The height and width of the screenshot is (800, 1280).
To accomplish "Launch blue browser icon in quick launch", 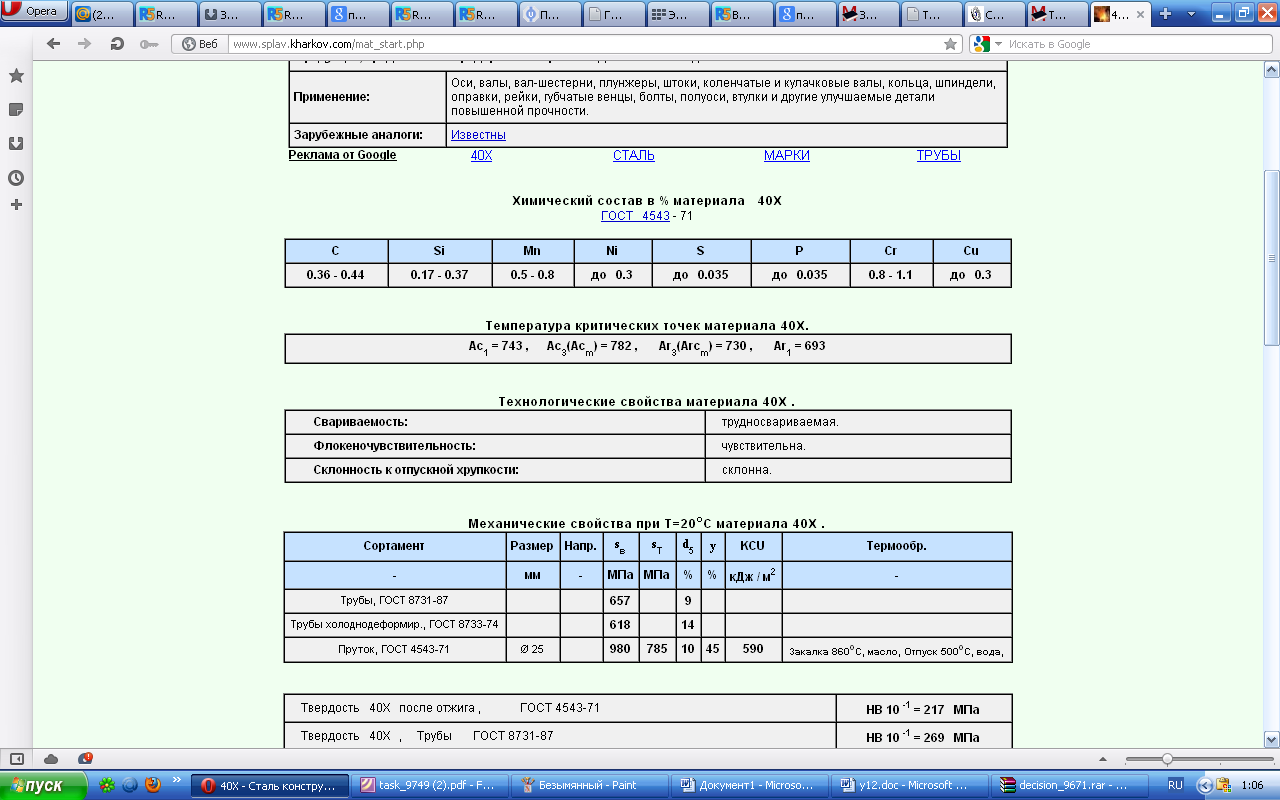I will (x=130, y=786).
